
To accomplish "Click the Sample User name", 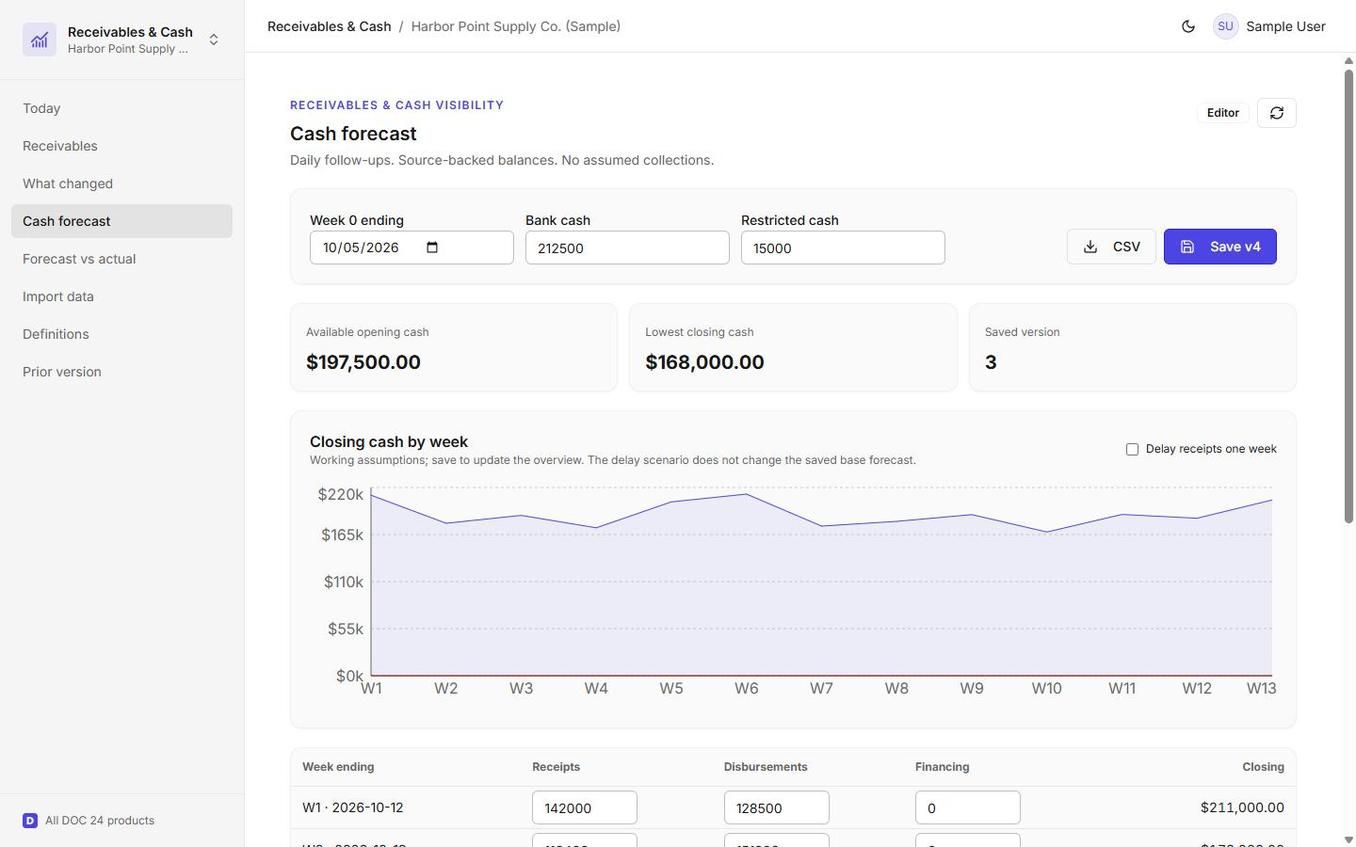I will [1286, 26].
